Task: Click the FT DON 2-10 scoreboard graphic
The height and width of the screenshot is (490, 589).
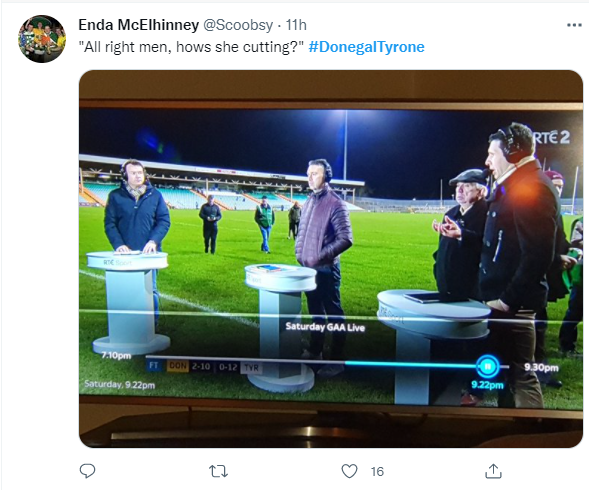Action: pyautogui.click(x=204, y=366)
